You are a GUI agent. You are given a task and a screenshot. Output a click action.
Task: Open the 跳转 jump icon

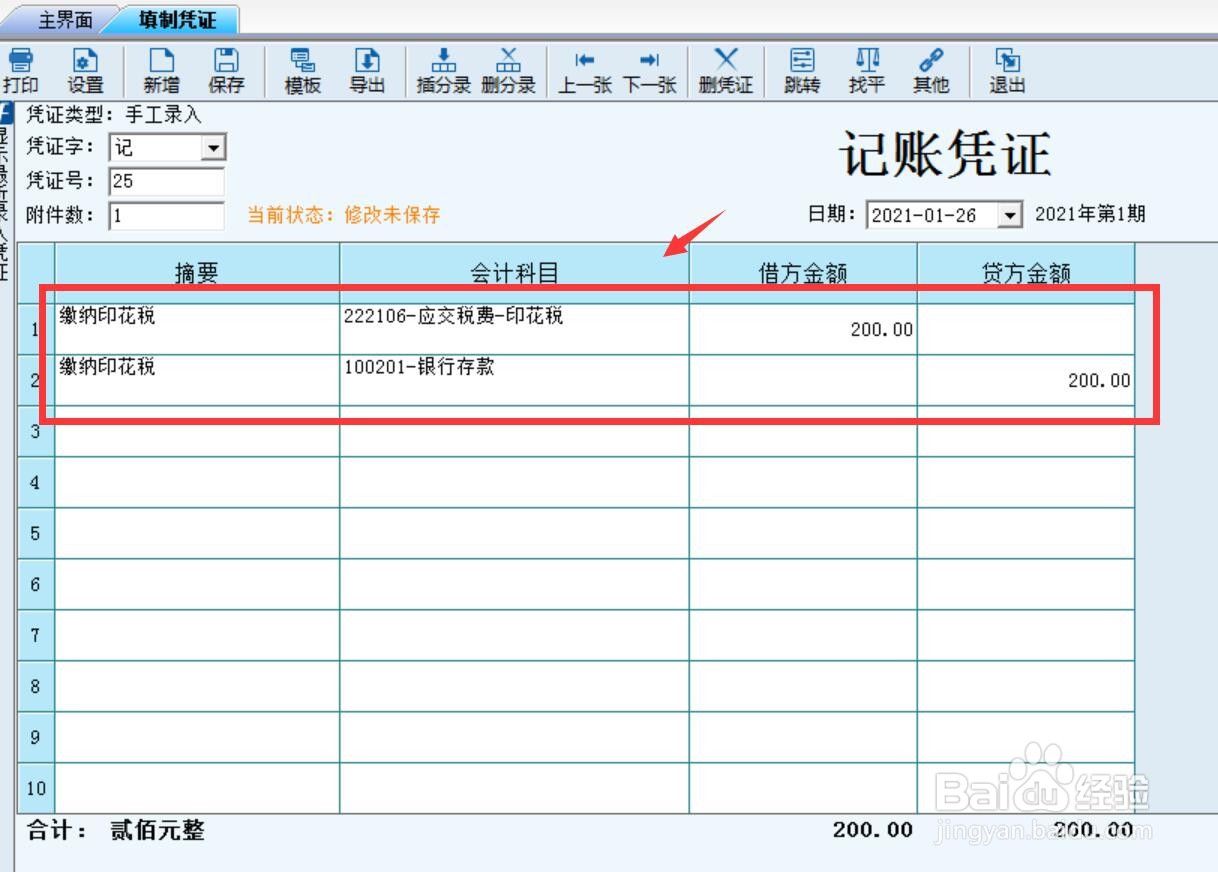pos(801,70)
